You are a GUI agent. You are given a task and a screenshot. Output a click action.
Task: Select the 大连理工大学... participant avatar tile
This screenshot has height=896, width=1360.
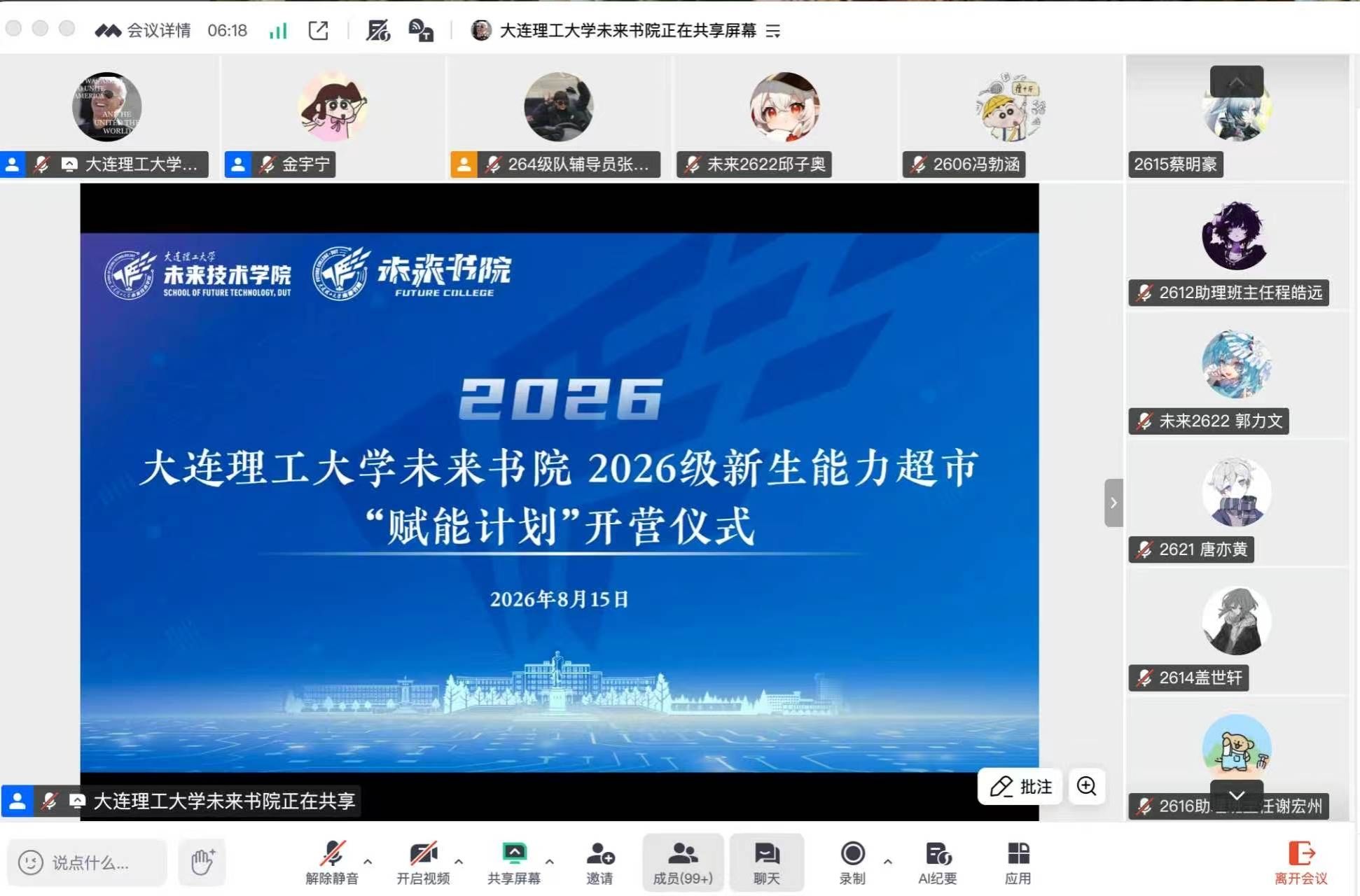point(107,107)
